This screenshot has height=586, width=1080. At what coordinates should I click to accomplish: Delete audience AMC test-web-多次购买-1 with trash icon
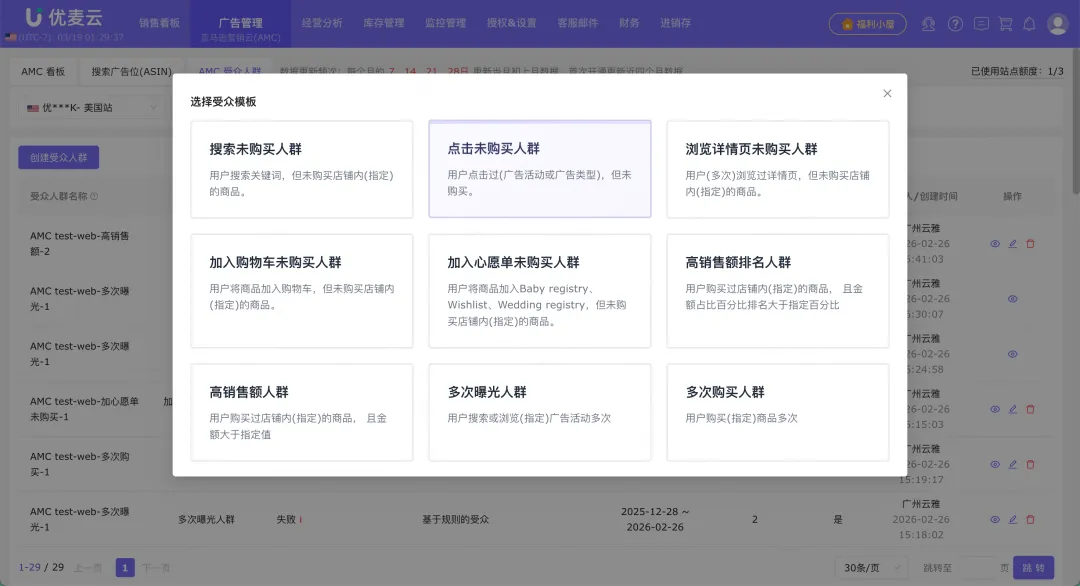pyautogui.click(x=1030, y=464)
